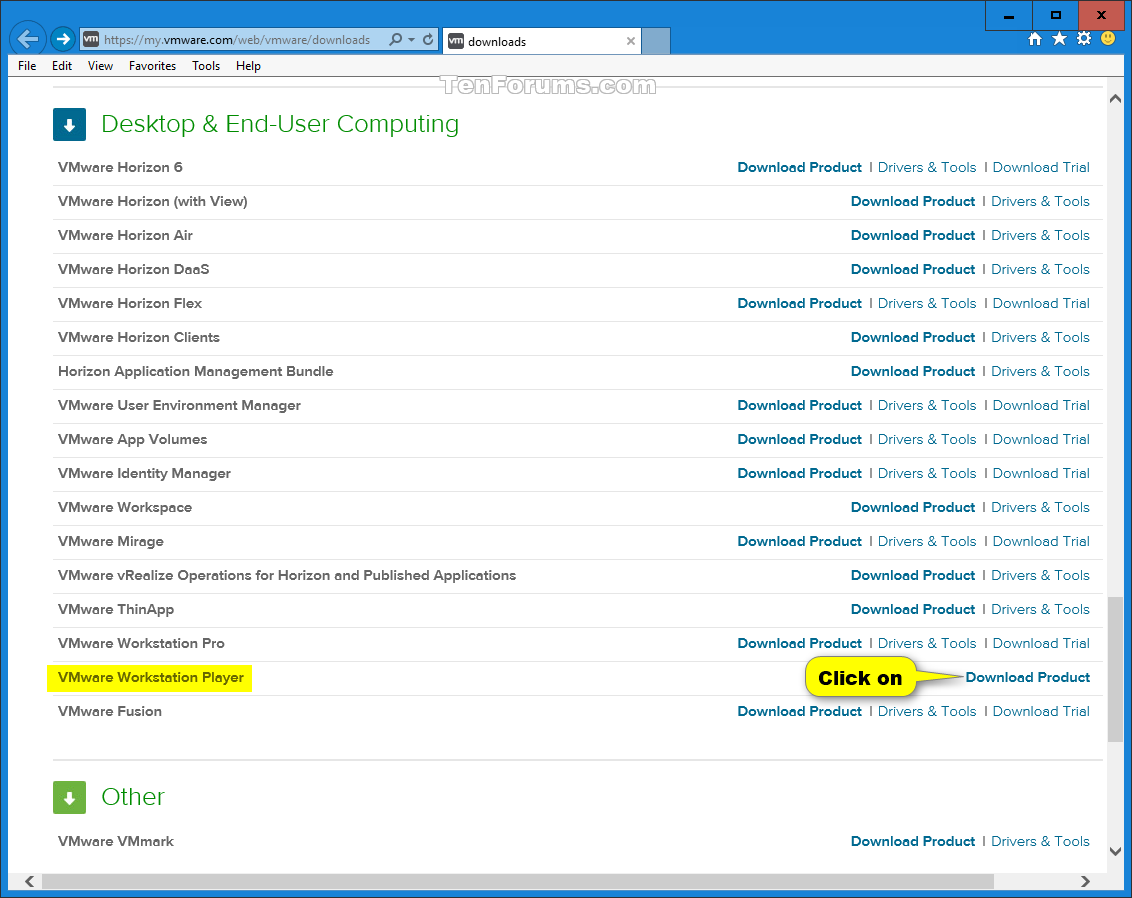
Task: Click the search magnifier in address bar
Action: [395, 40]
